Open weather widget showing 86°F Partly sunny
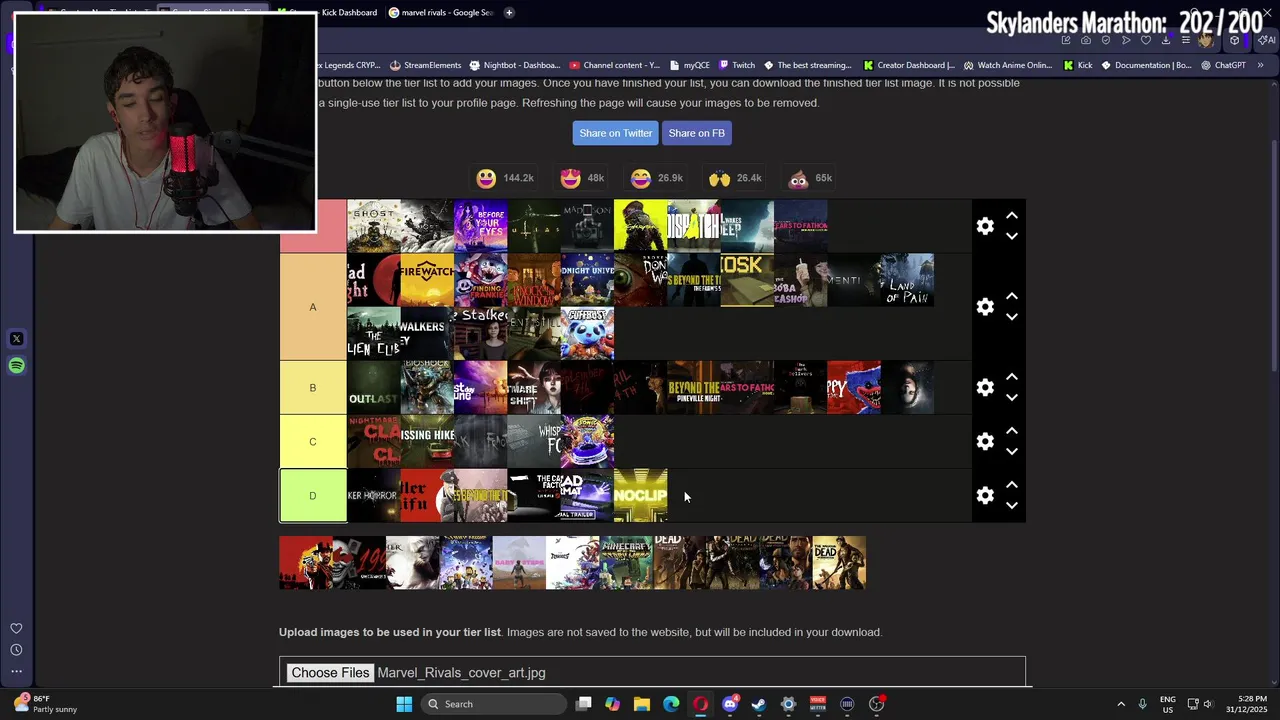This screenshot has height=720, width=1280. click(45, 704)
